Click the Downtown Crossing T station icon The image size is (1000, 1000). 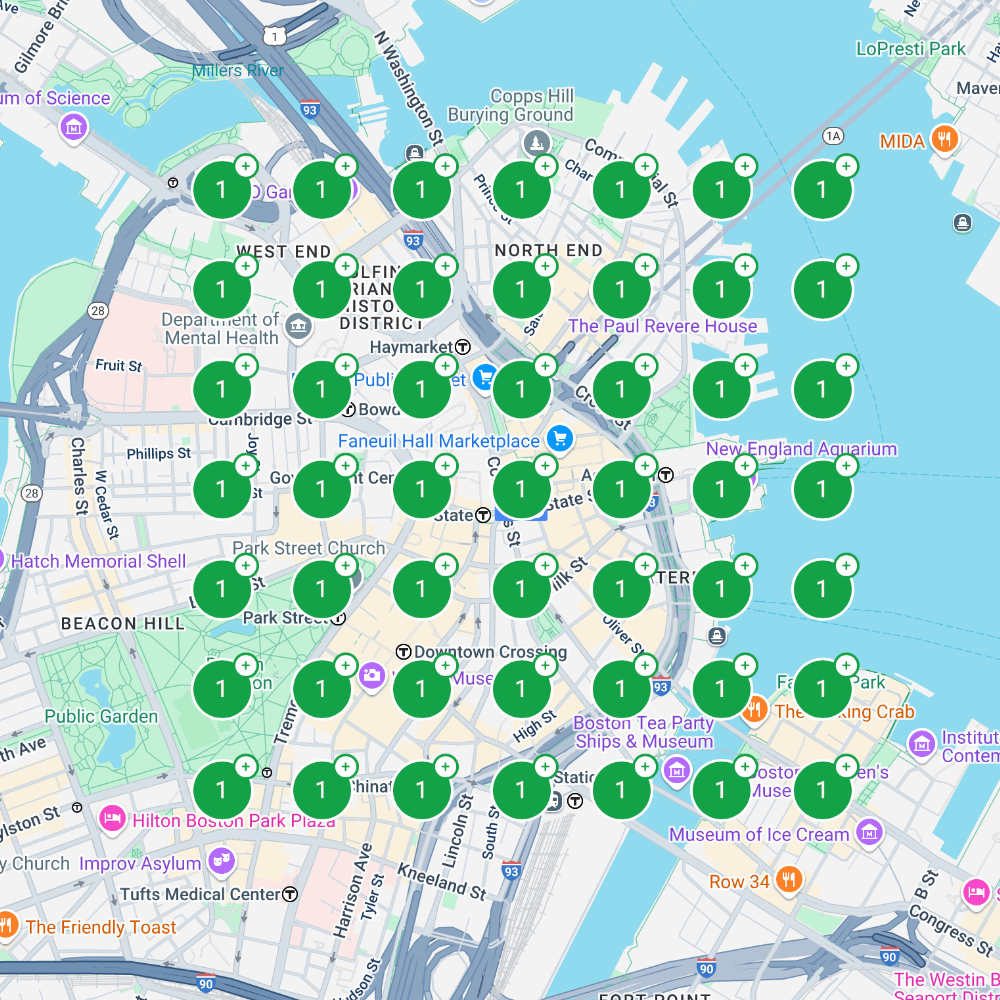403,652
